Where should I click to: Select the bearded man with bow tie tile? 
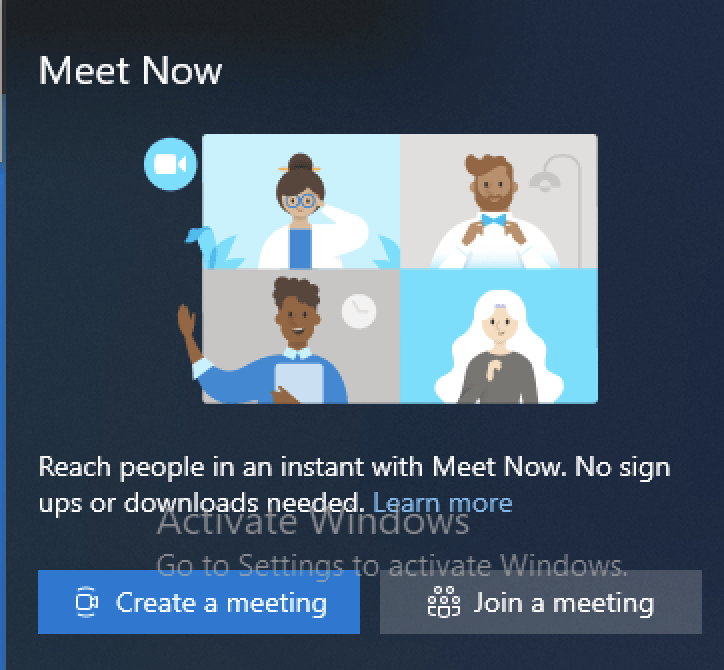499,201
